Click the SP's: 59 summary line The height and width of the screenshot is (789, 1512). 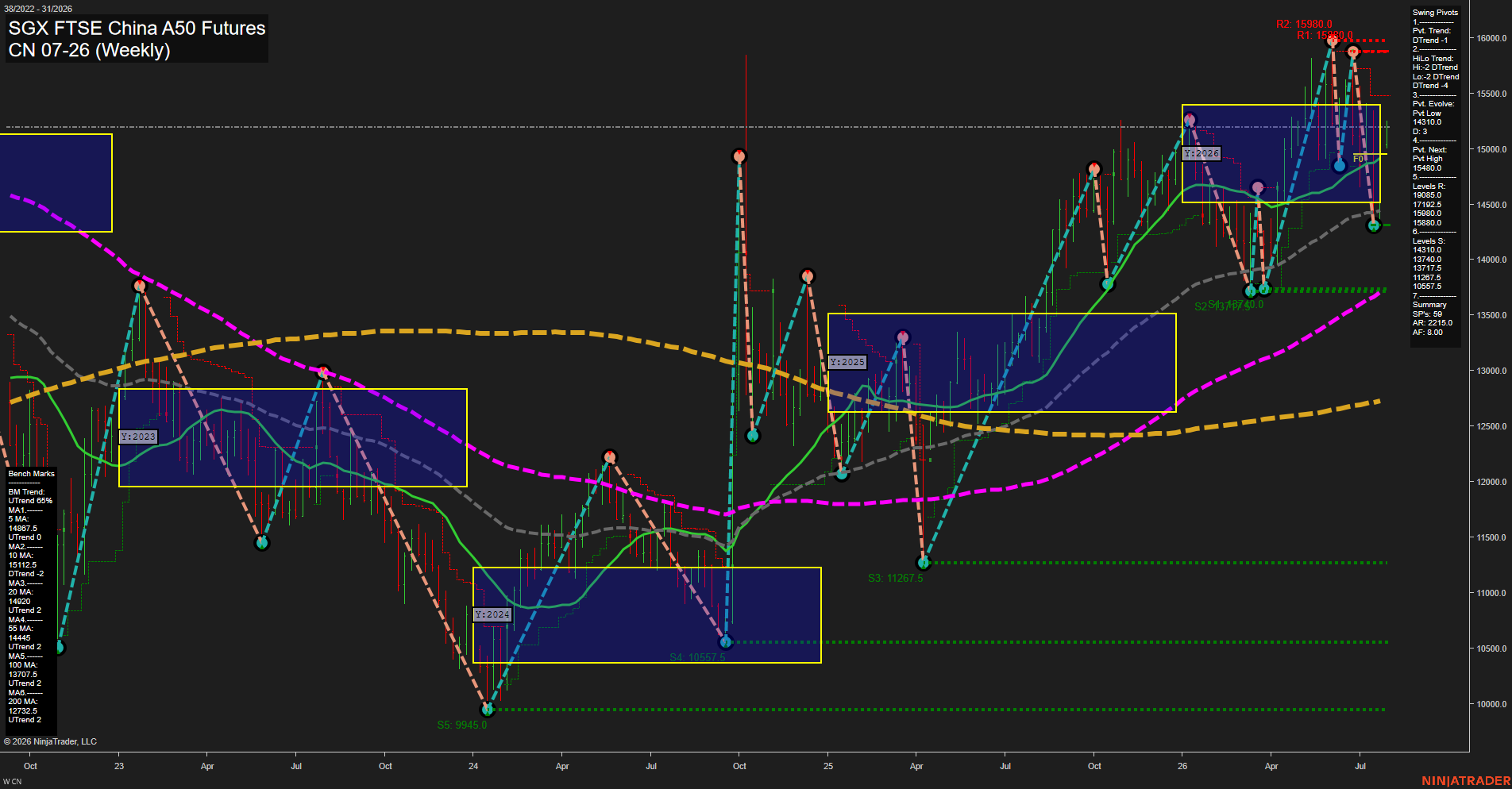click(1427, 314)
